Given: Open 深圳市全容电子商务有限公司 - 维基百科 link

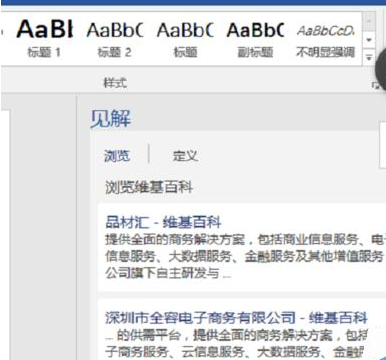Looking at the screenshot, I should pos(236,318).
